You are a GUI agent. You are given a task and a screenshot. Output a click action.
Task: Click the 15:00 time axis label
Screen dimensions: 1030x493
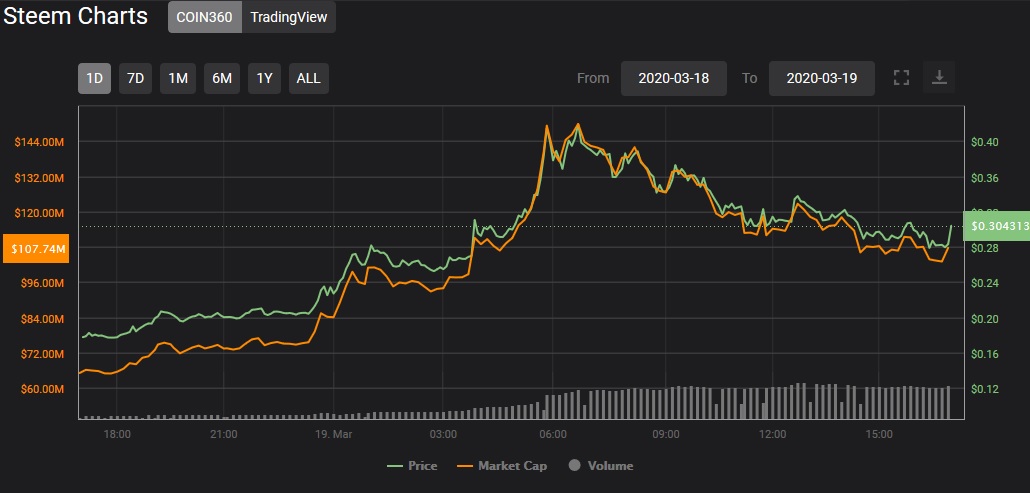tap(880, 434)
